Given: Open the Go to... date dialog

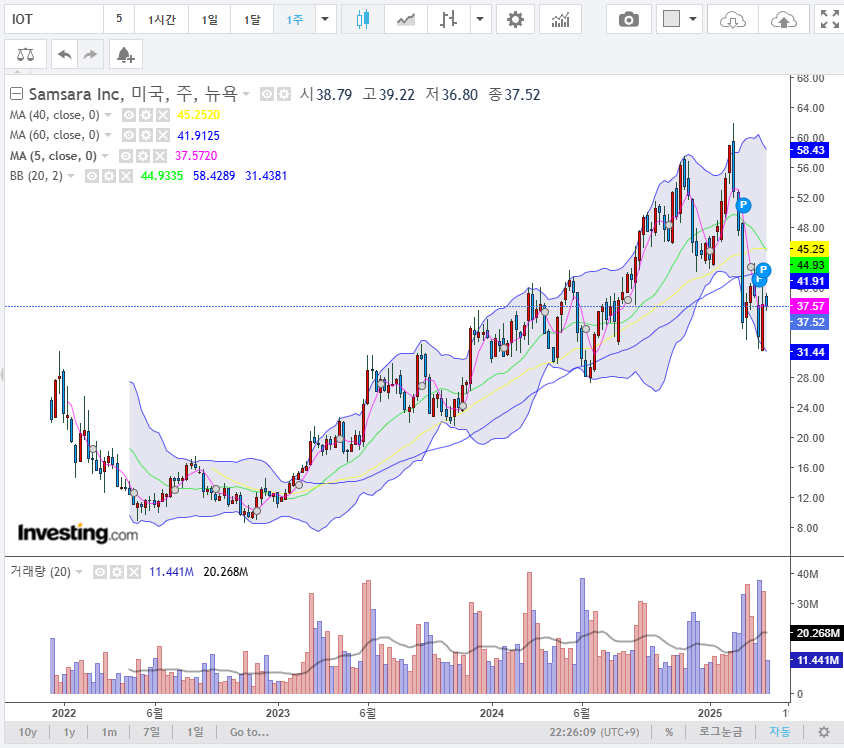Looking at the screenshot, I should click(x=249, y=732).
